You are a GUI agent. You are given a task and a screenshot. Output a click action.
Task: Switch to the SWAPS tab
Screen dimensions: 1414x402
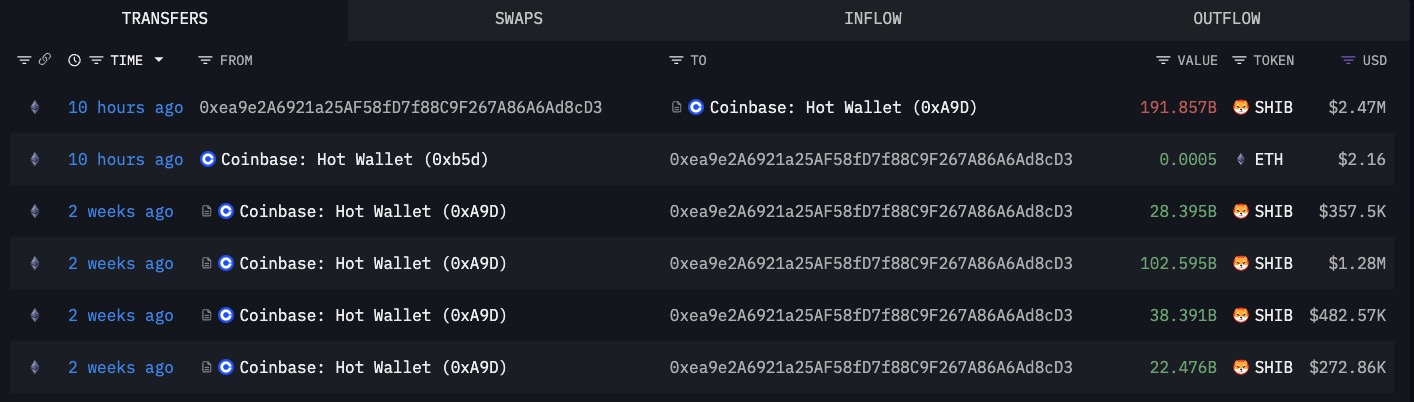518,19
